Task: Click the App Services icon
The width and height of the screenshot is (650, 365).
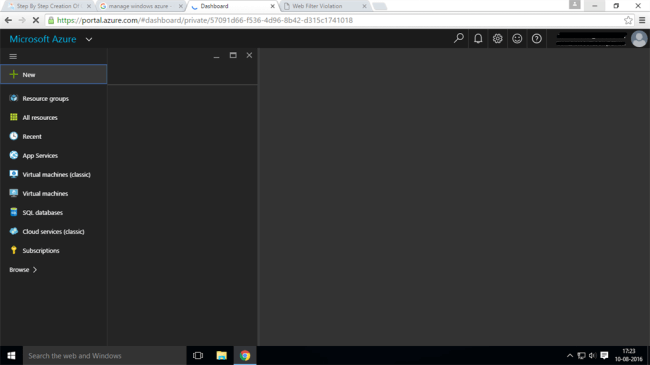Action: click(x=14, y=155)
